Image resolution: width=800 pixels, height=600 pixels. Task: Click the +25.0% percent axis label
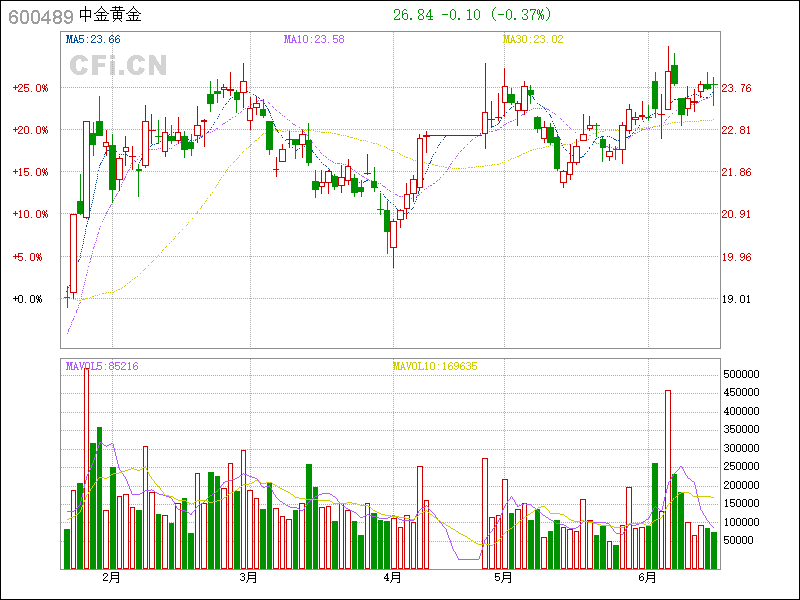click(29, 88)
